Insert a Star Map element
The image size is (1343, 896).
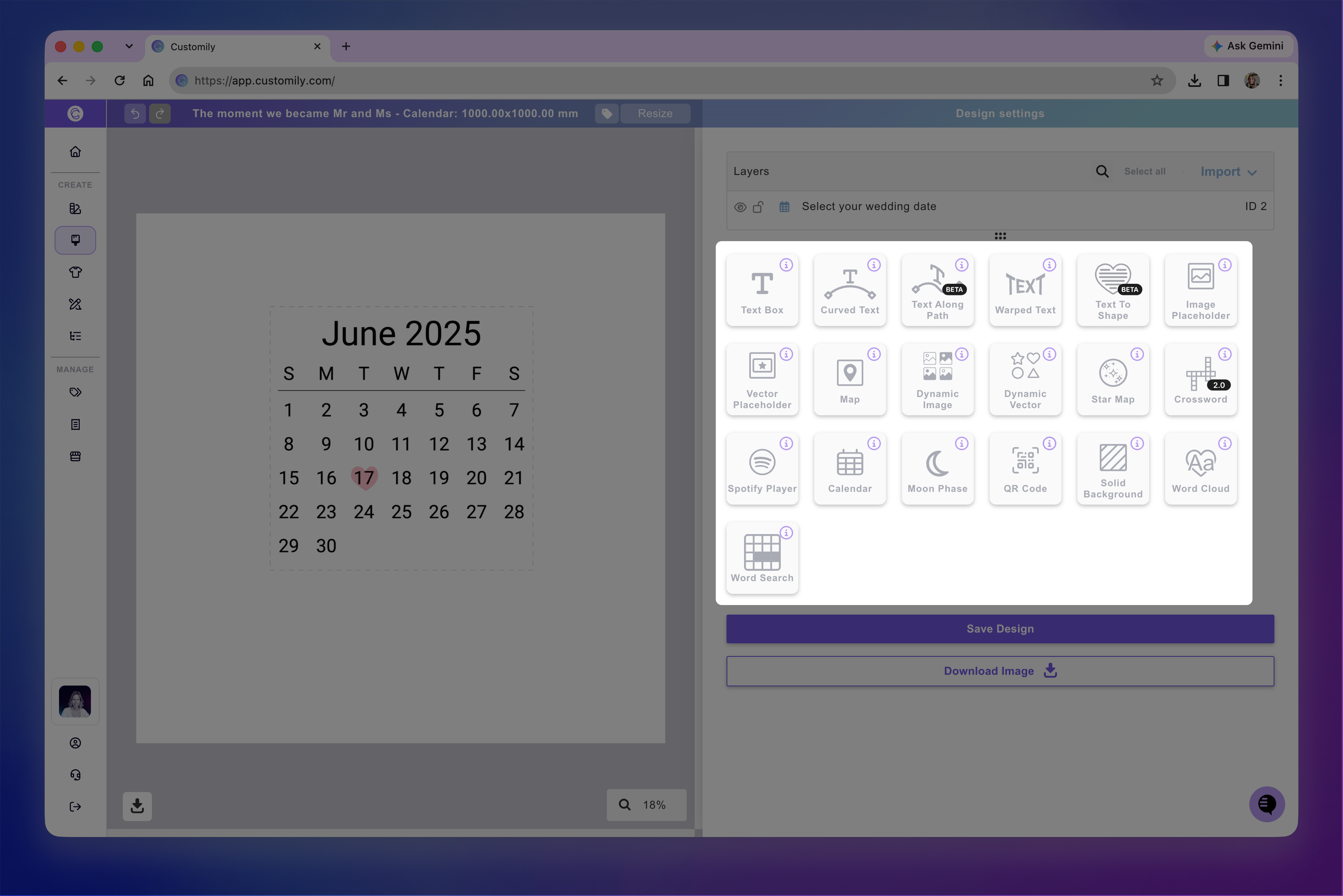1113,379
